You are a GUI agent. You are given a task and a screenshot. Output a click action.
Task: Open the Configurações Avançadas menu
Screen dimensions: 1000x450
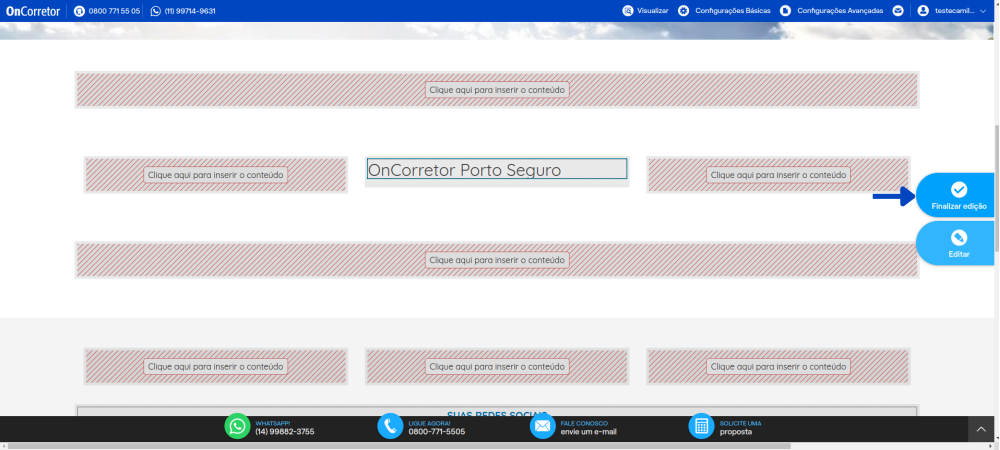pyautogui.click(x=840, y=11)
